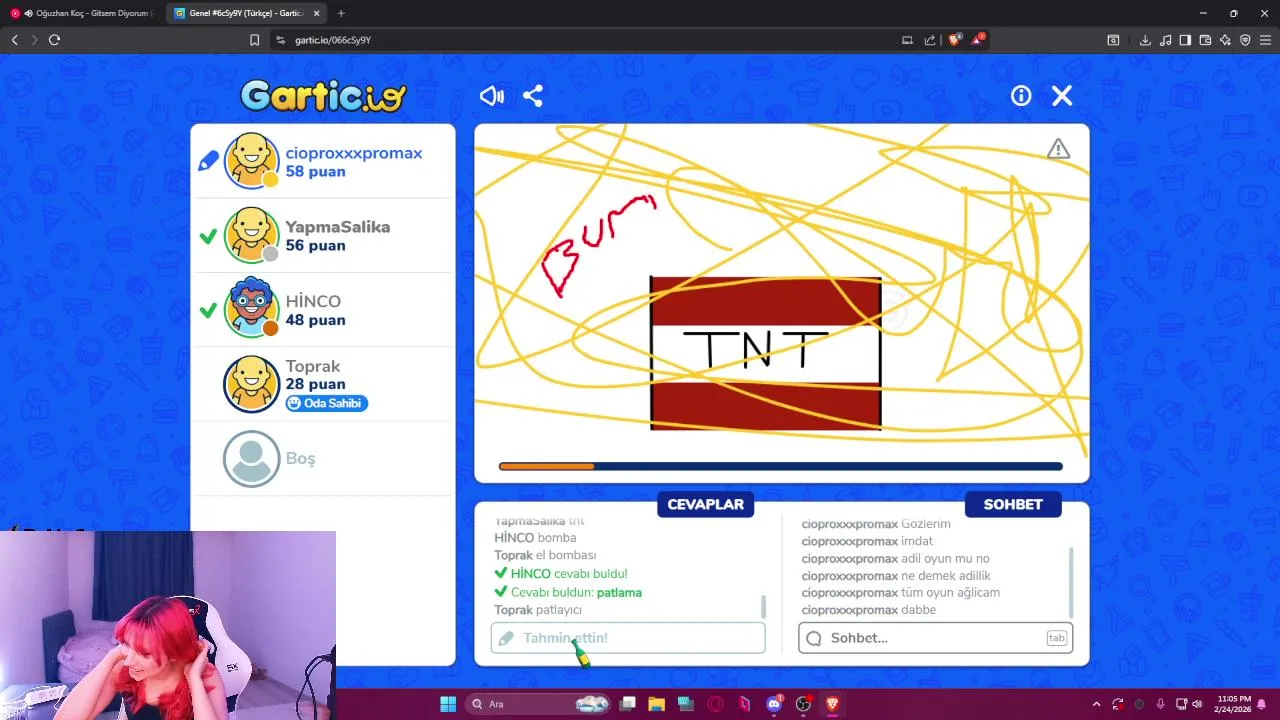1280x720 pixels.
Task: Click the answers list scrollbar
Action: [764, 606]
